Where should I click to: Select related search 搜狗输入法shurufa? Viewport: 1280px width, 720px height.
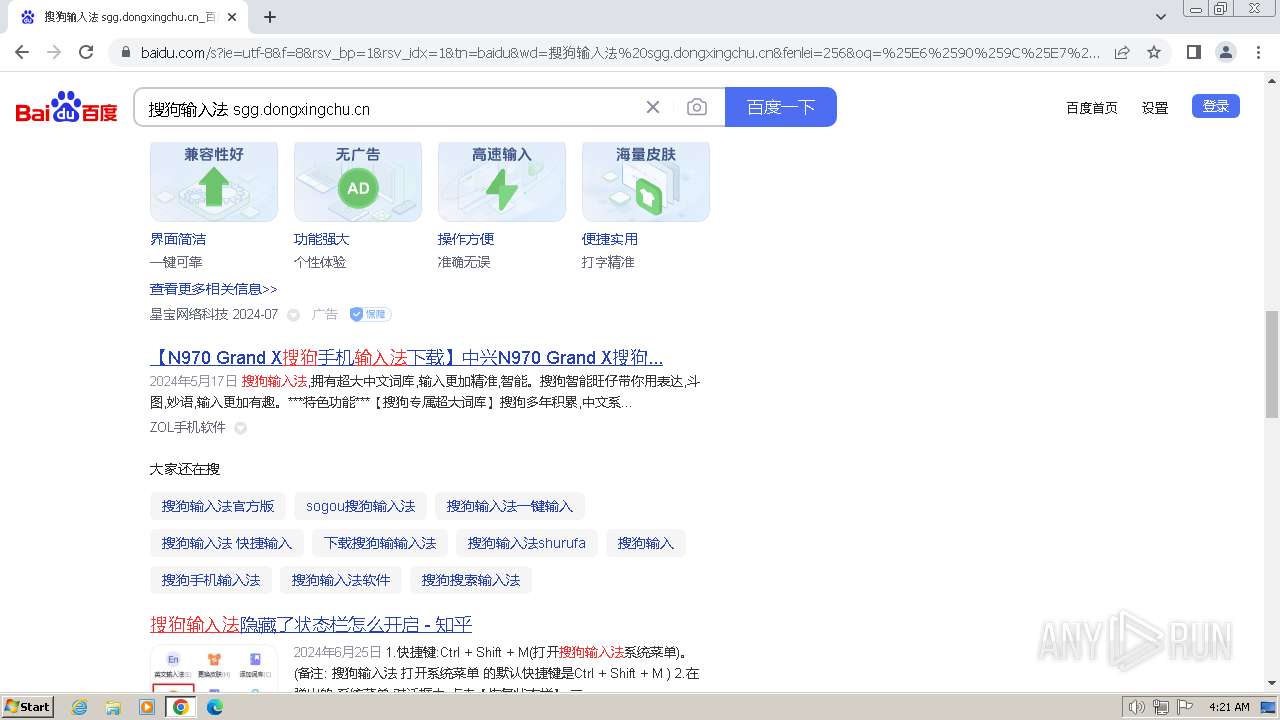527,543
